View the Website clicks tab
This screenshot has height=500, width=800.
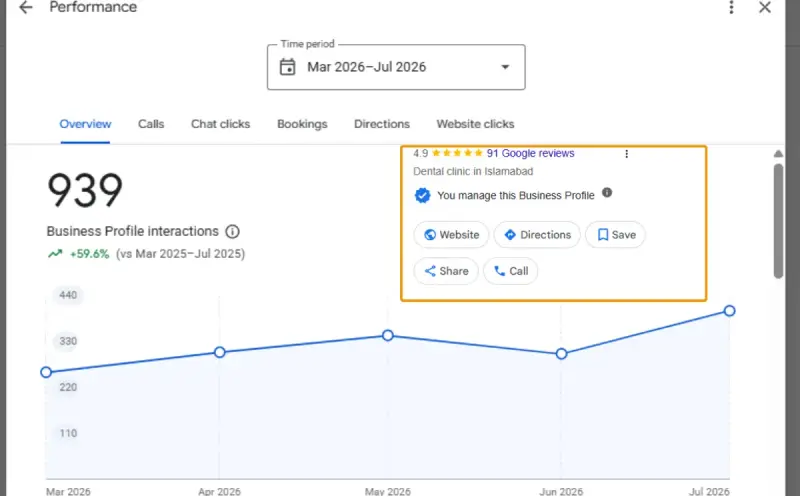pyautogui.click(x=475, y=124)
